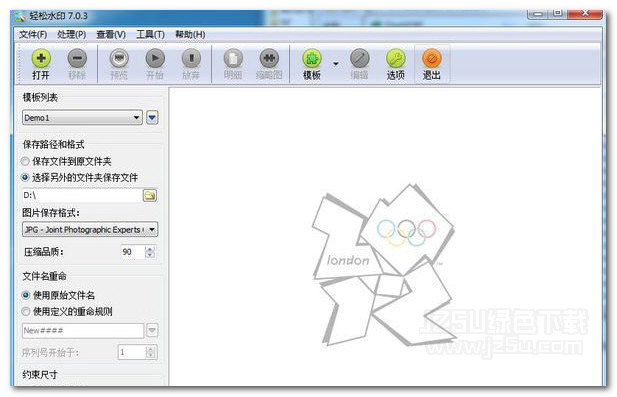Browse folder icon next to D:\ path
The height and width of the screenshot is (397, 617).
(x=150, y=196)
